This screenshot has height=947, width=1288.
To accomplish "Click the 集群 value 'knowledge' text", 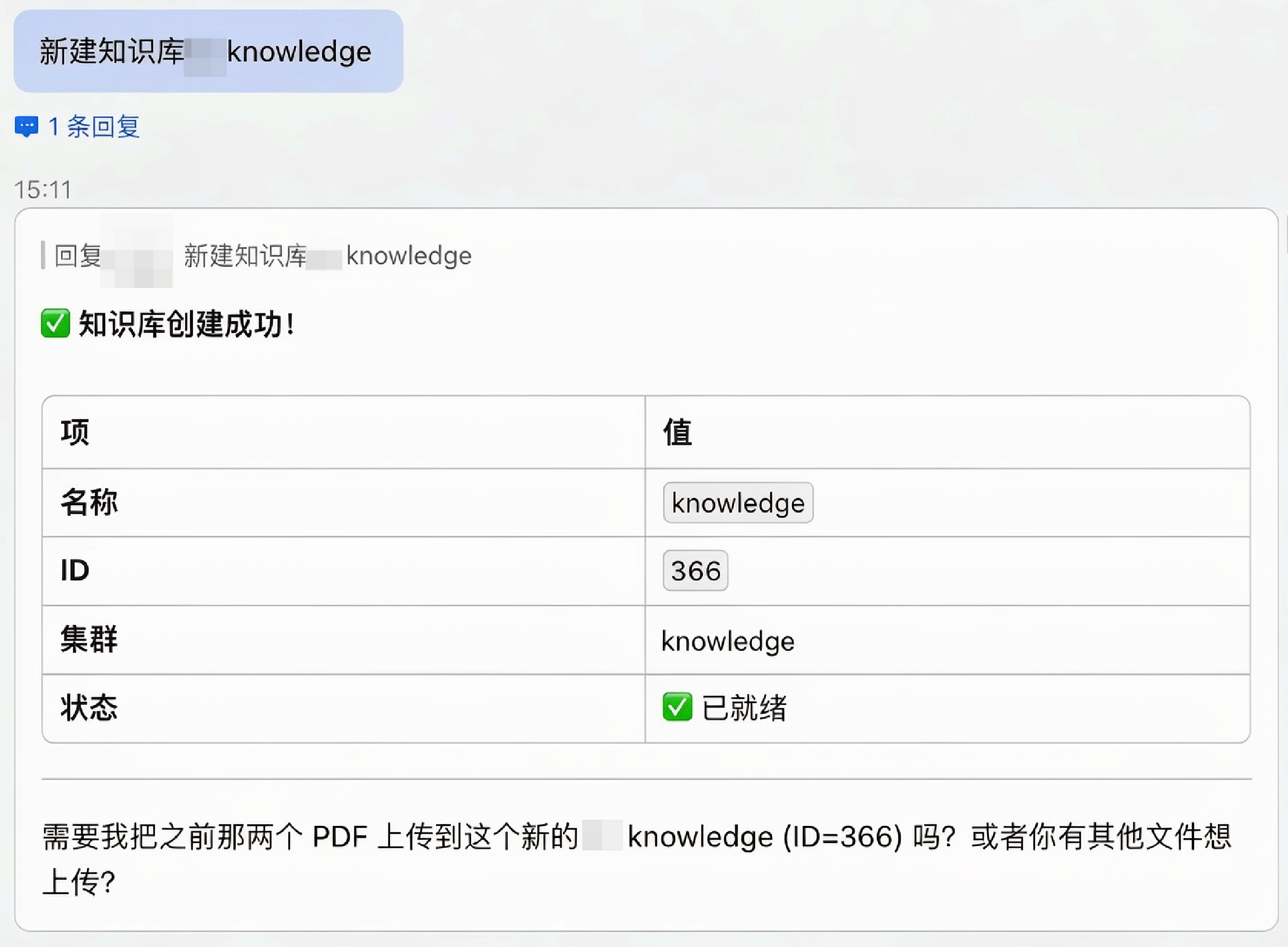I will coord(728,641).
